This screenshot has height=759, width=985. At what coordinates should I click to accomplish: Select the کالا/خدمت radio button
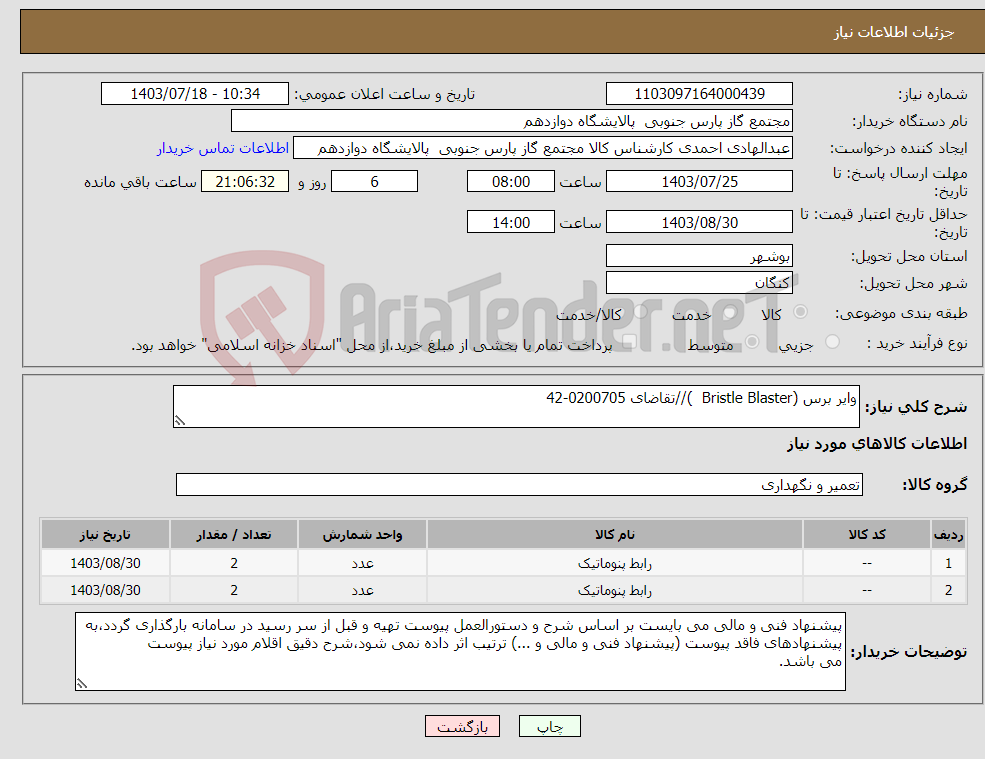click(x=640, y=312)
